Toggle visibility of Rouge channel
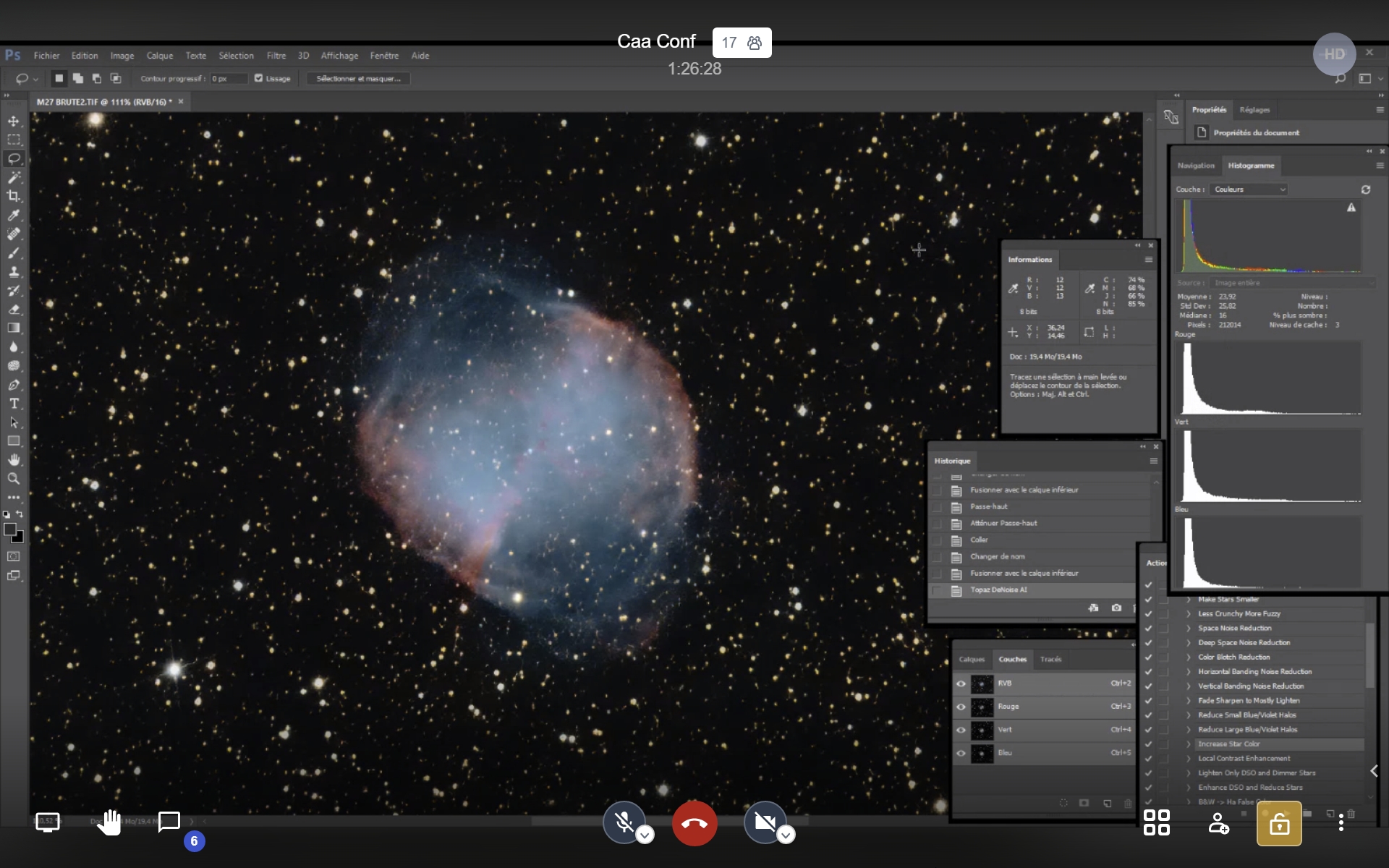The width and height of the screenshot is (1389, 868). (x=961, y=707)
